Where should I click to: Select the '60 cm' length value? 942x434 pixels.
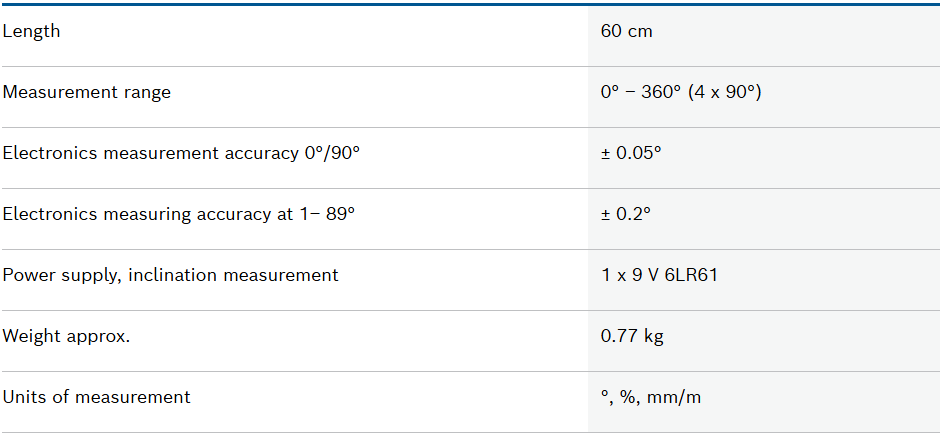pyautogui.click(x=626, y=31)
